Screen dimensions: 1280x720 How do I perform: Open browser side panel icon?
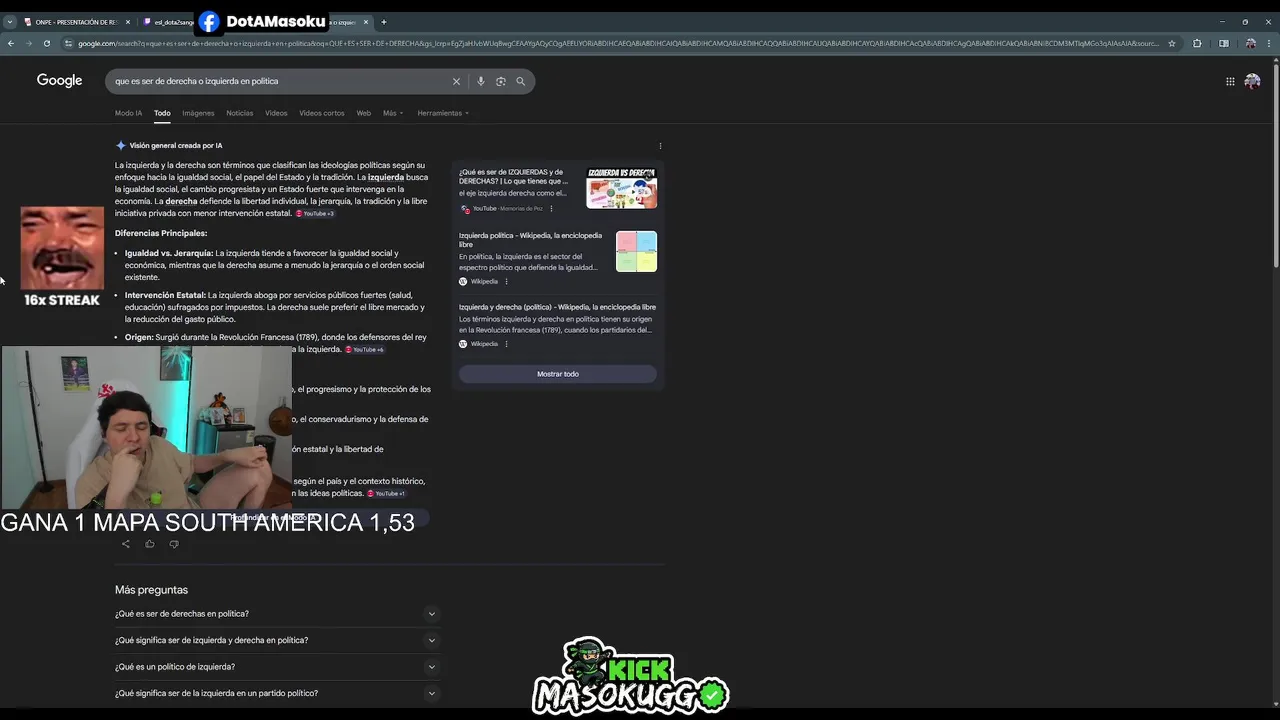1223,43
